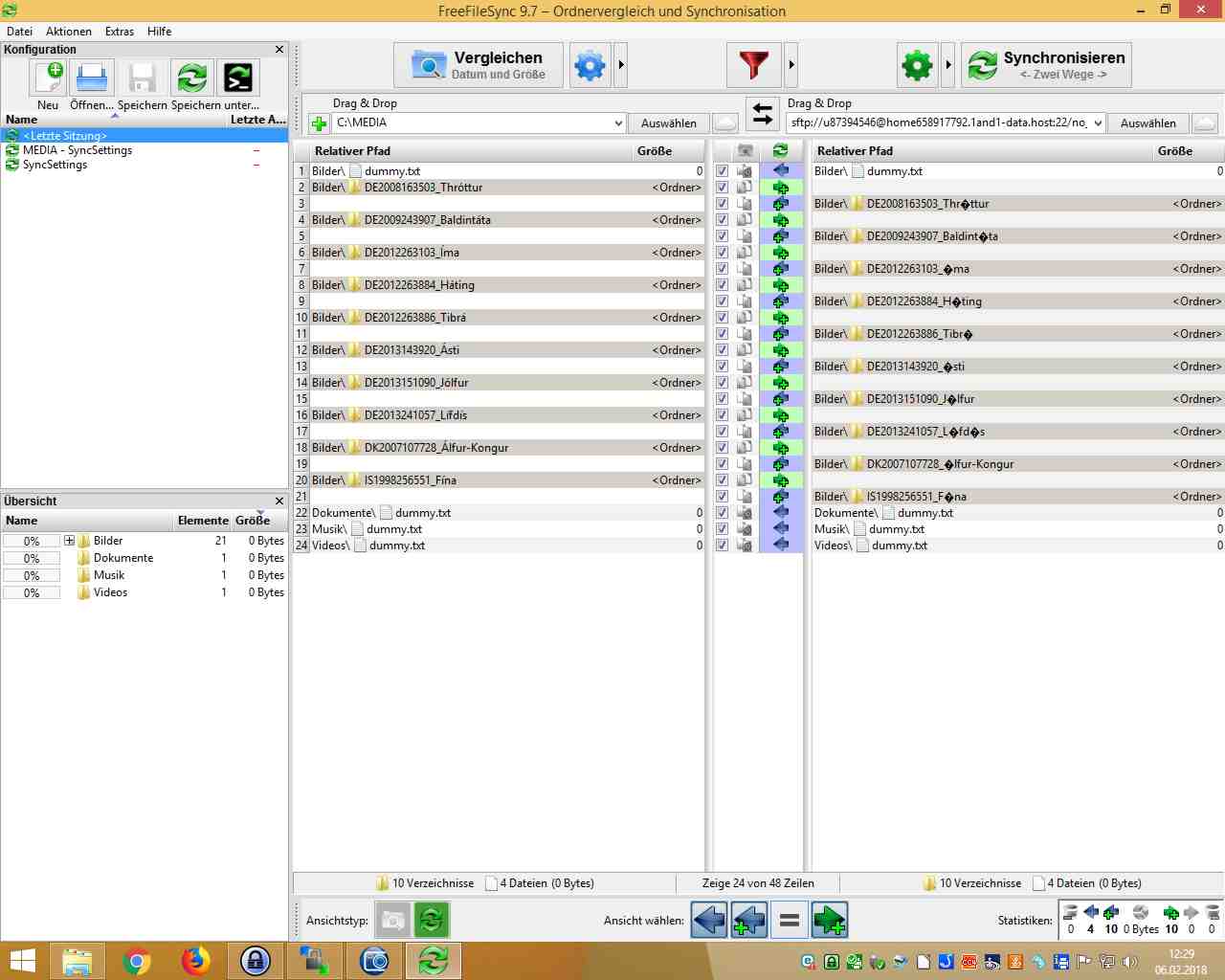Screen dimensions: 1225x980
Task: Open Firefox from taskbar
Action: 196,961
